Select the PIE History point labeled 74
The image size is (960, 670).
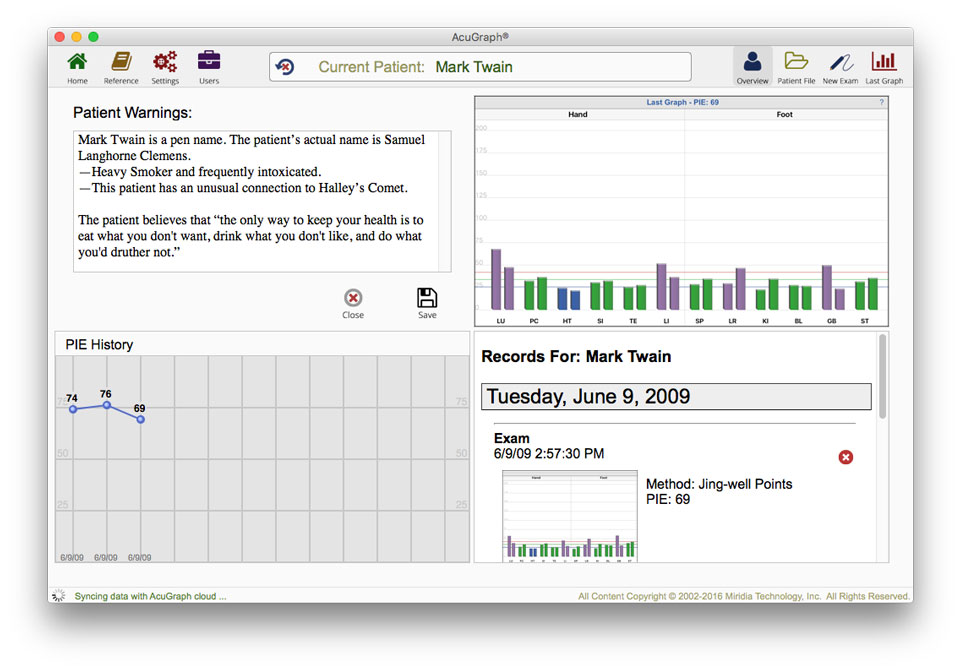click(x=73, y=409)
